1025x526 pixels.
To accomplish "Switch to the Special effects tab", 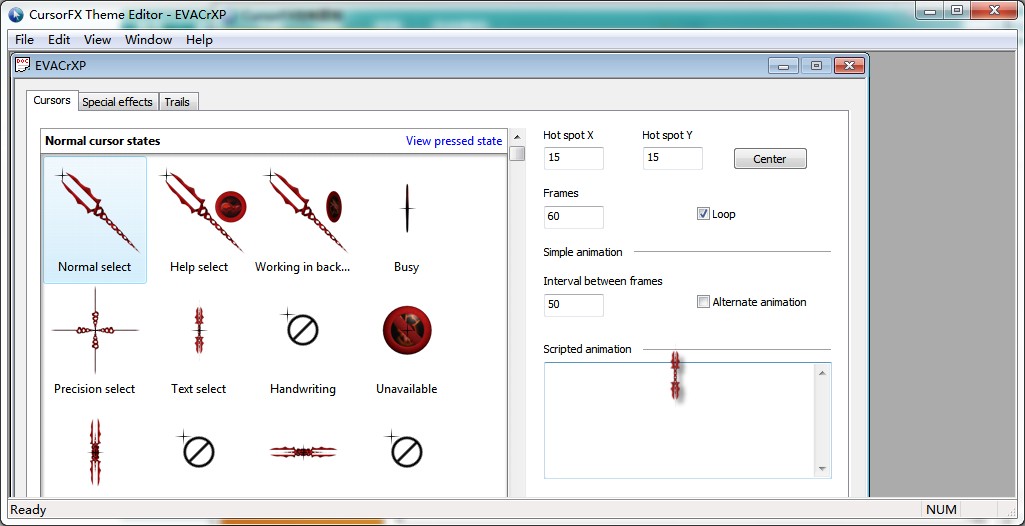I will pyautogui.click(x=118, y=102).
